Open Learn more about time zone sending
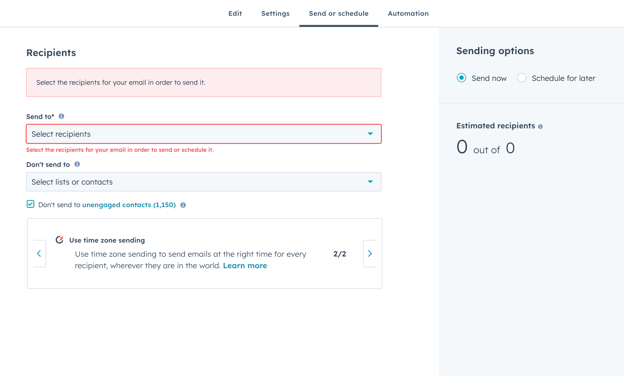Screen dimensions: 624x376 pos(245,265)
